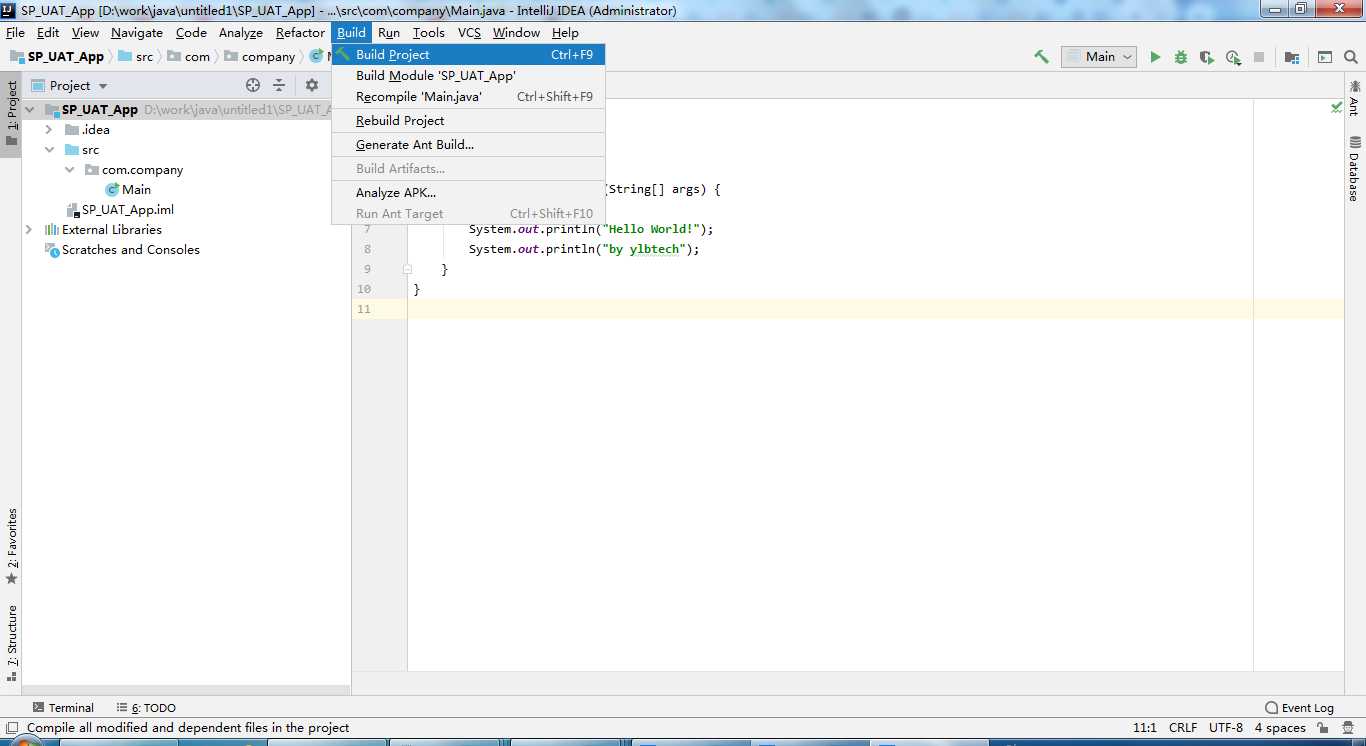Open the Run Anything window icon
Screen dimensions: 1366x746
[x=1325, y=57]
